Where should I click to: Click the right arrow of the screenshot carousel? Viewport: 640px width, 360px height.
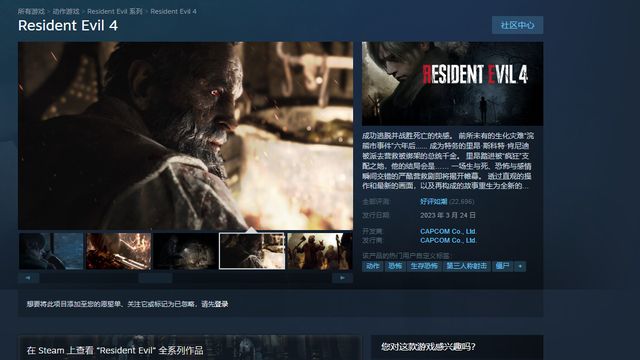pyautogui.click(x=342, y=278)
